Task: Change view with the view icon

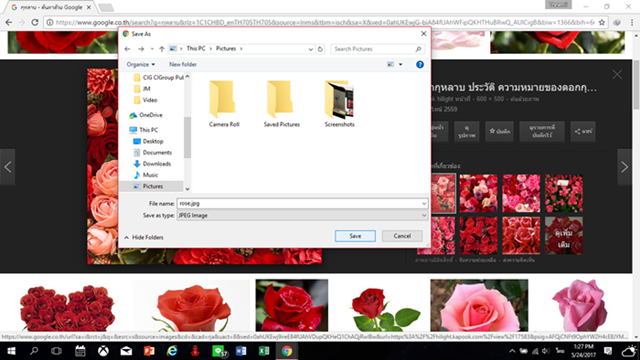Action: [x=391, y=64]
